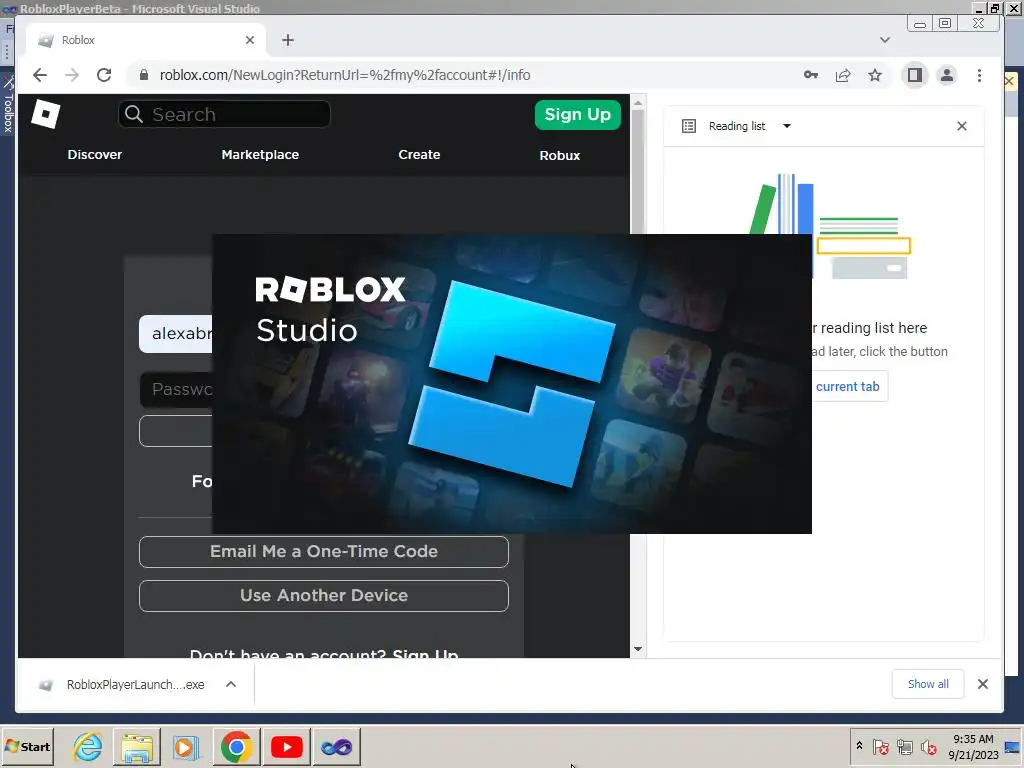
Task: Click the Action Center flag tray icon
Action: 880,746
